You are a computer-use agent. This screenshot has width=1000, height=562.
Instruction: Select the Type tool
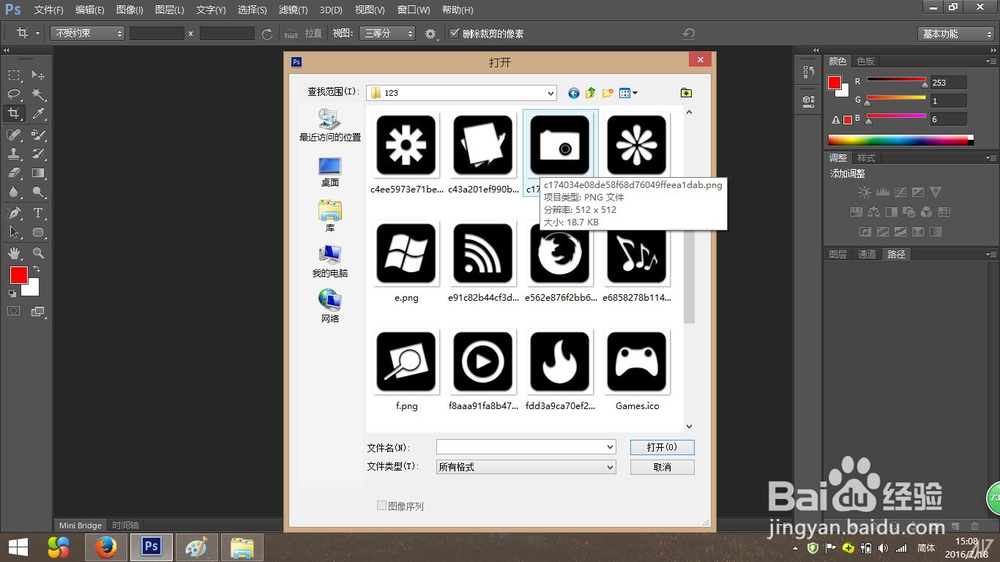tap(38, 213)
